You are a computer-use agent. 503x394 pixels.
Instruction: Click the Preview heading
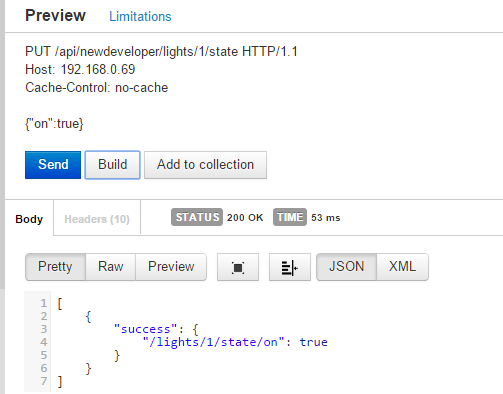[56, 15]
